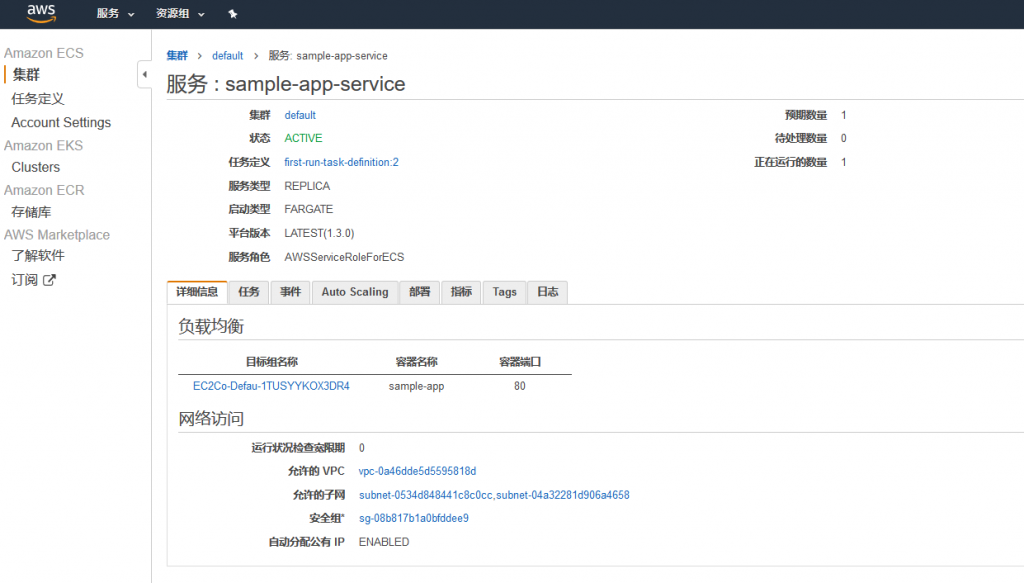Click the 集群 breadcrumb link
The height and width of the screenshot is (583, 1024).
click(177, 55)
